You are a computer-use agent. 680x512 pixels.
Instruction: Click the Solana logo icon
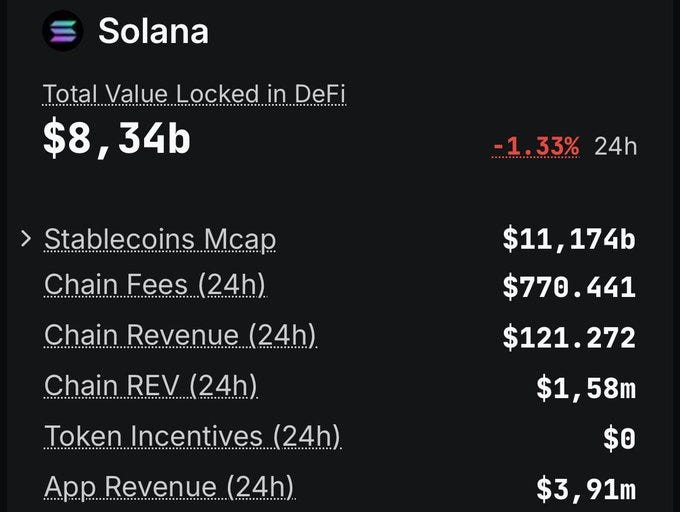(x=63, y=31)
